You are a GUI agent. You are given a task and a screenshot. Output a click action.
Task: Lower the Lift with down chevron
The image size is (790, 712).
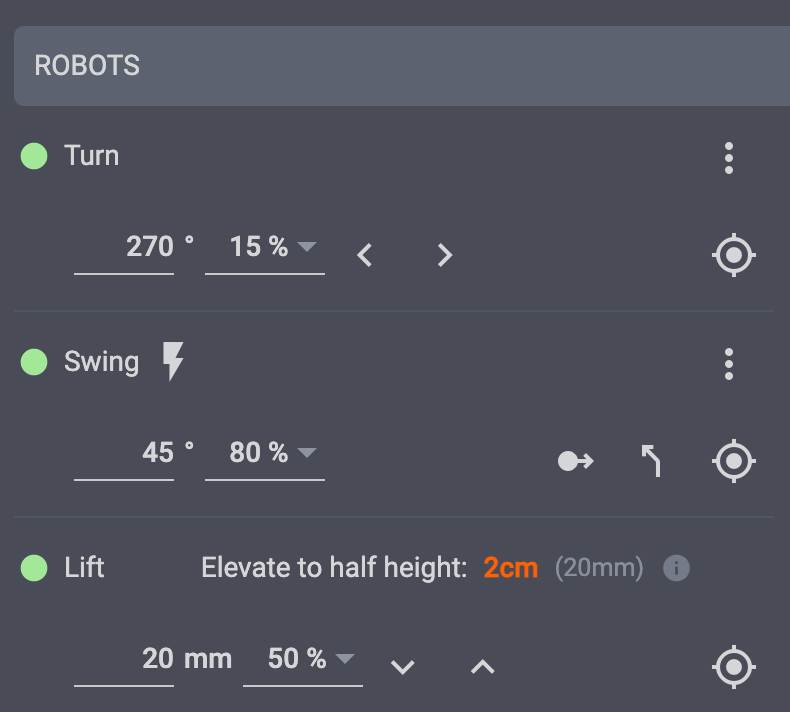pos(403,667)
